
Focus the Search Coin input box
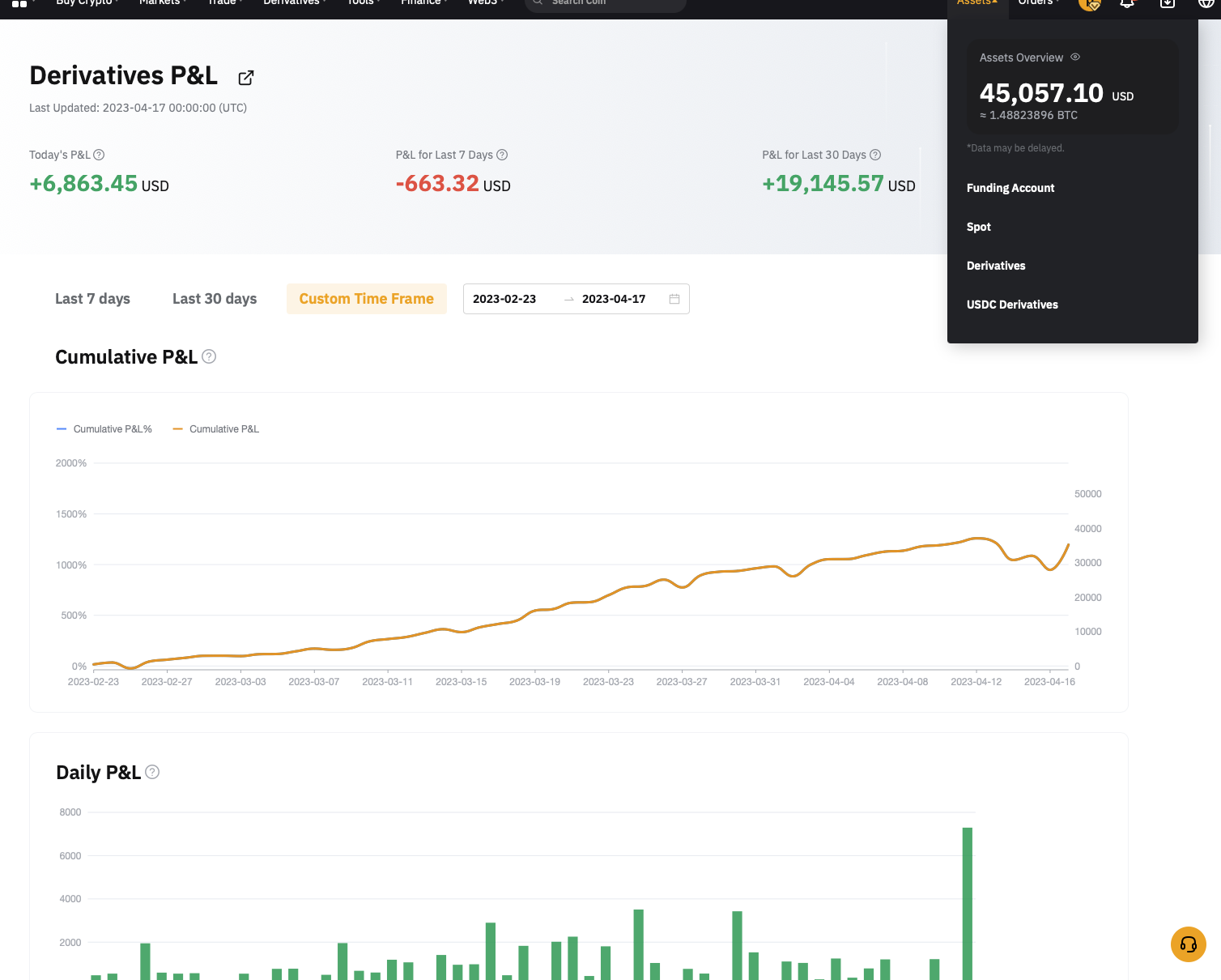606,3
